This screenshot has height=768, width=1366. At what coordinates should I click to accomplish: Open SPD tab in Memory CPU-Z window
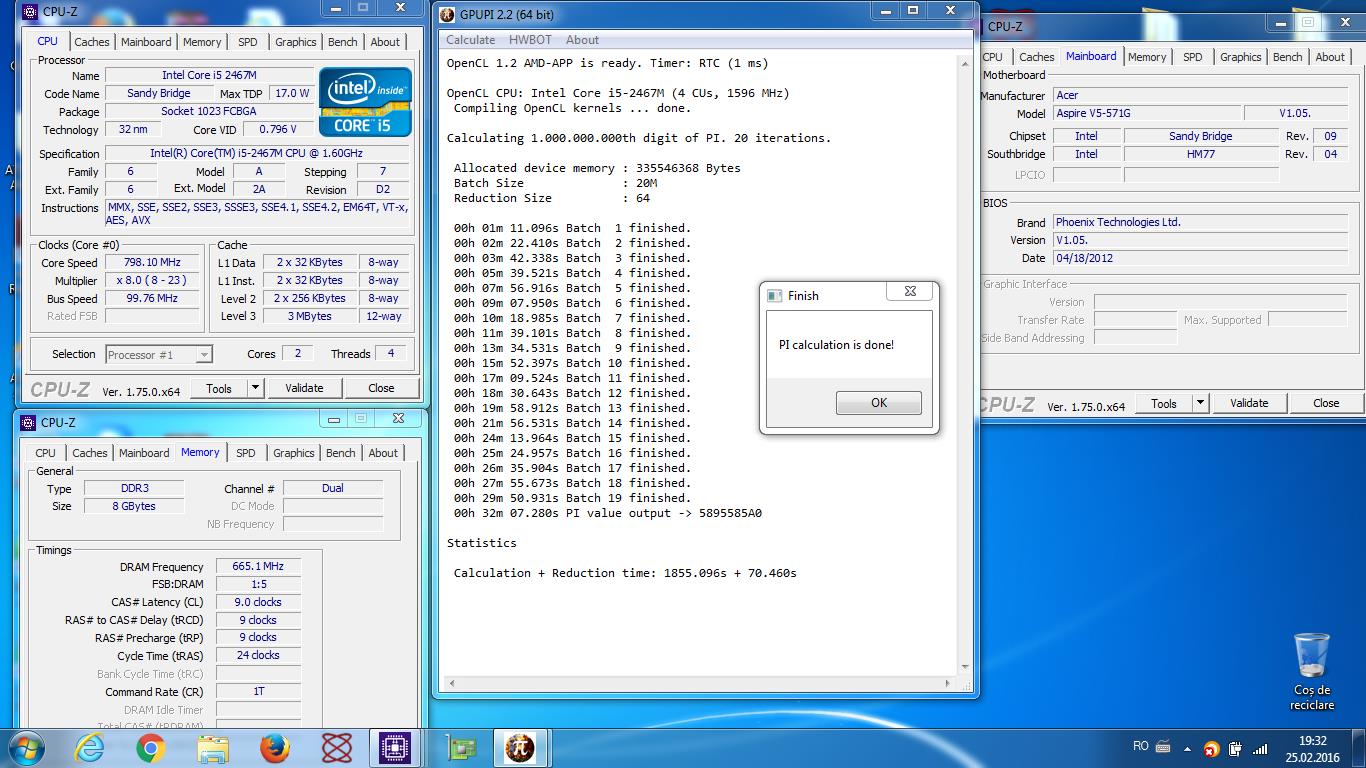[245, 453]
